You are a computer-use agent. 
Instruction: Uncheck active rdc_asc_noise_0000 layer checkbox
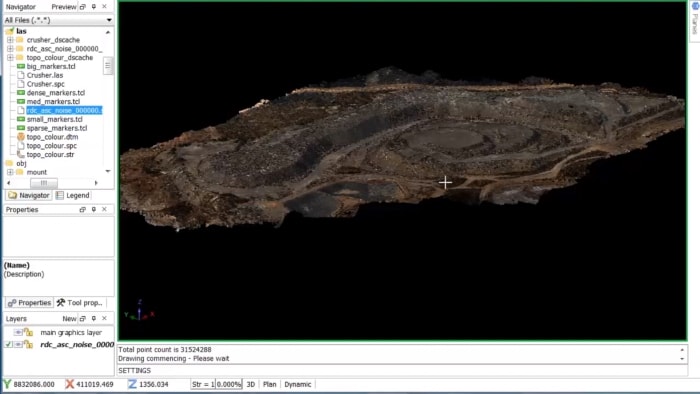point(8,344)
